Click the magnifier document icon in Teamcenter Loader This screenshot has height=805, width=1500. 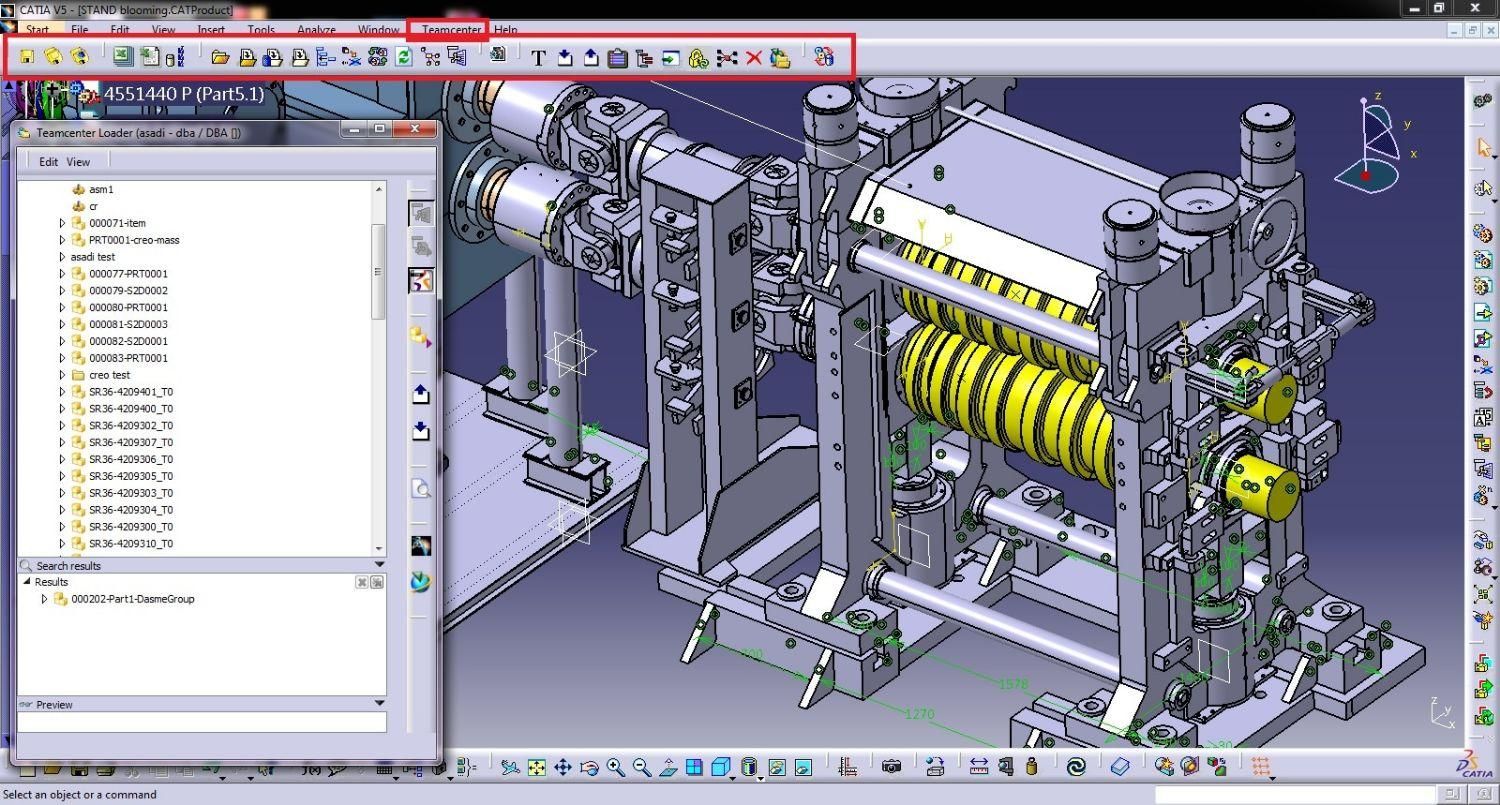[x=421, y=488]
